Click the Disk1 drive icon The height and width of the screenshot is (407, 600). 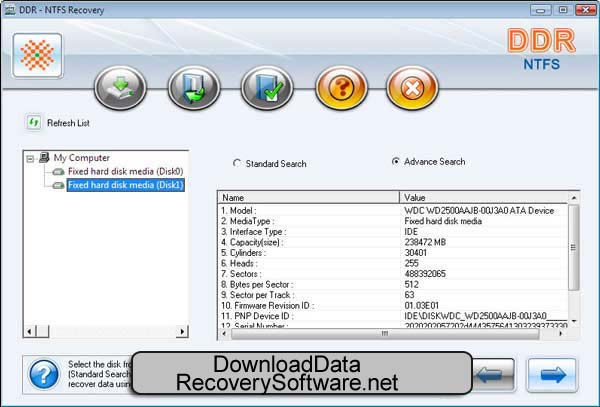58,186
